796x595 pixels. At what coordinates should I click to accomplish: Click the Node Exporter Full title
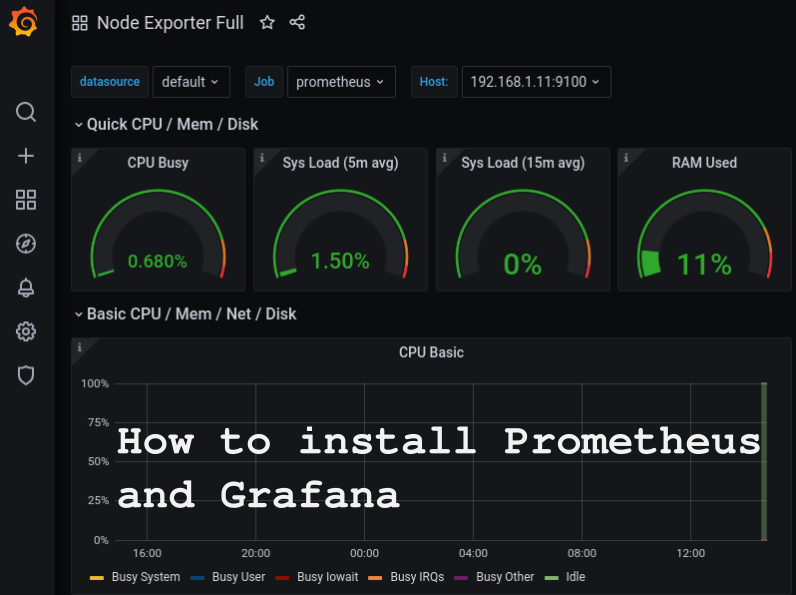[170, 23]
